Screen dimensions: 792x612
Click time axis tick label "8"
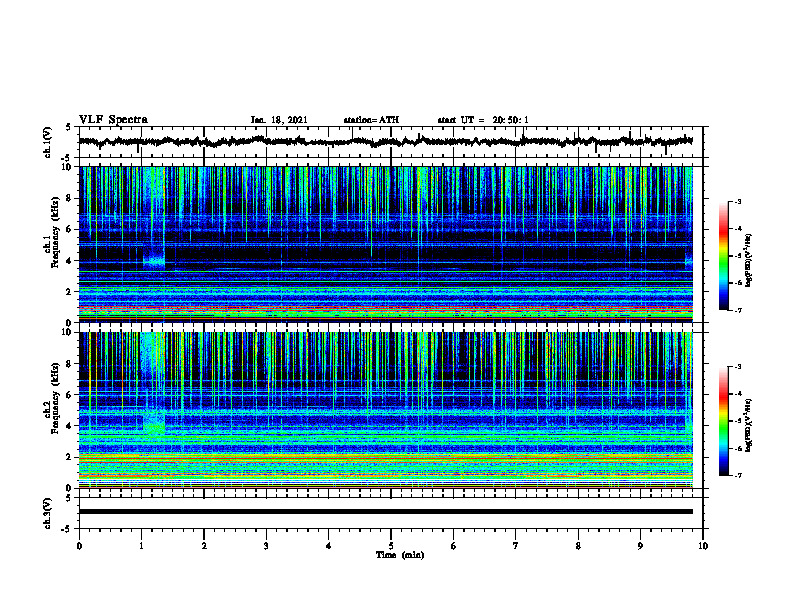point(578,546)
